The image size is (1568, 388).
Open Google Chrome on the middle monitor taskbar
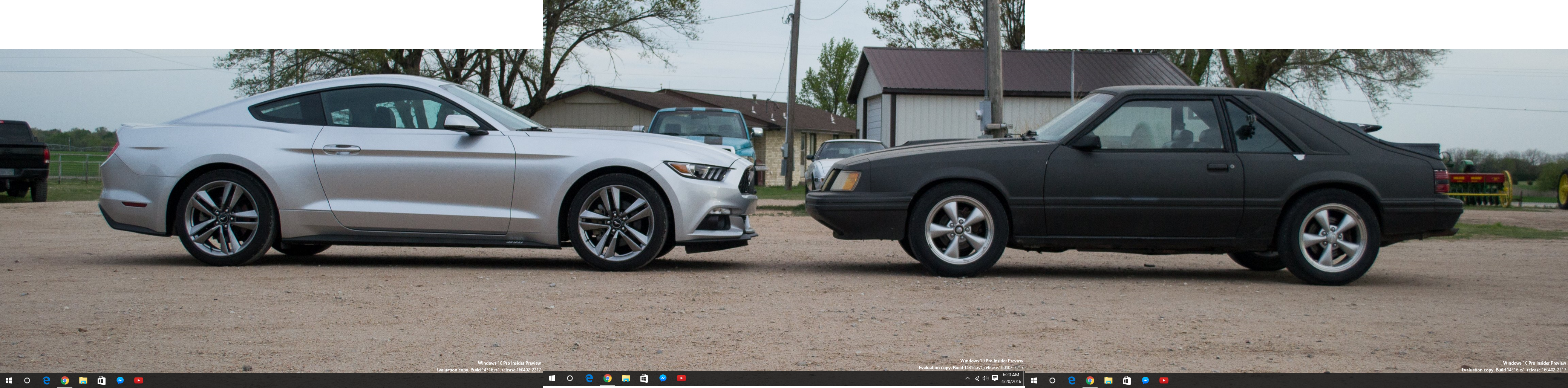coord(608,378)
